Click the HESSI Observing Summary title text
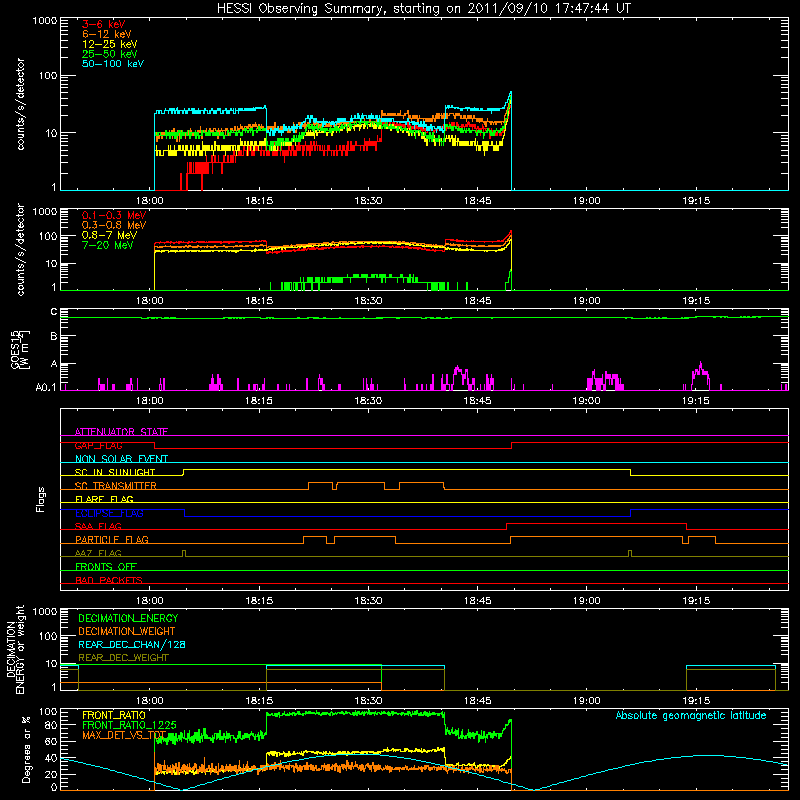The image size is (800, 800). (423, 8)
